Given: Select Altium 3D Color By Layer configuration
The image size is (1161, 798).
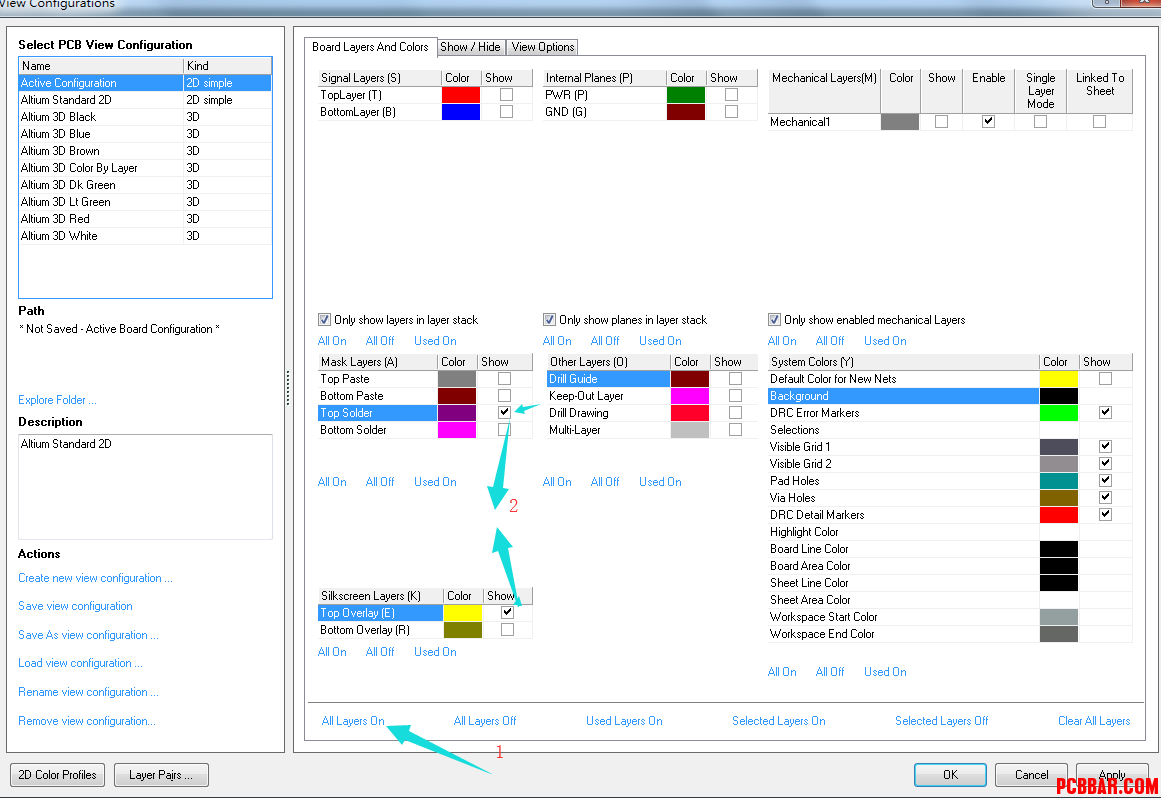Looking at the screenshot, I should click(x=145, y=168).
